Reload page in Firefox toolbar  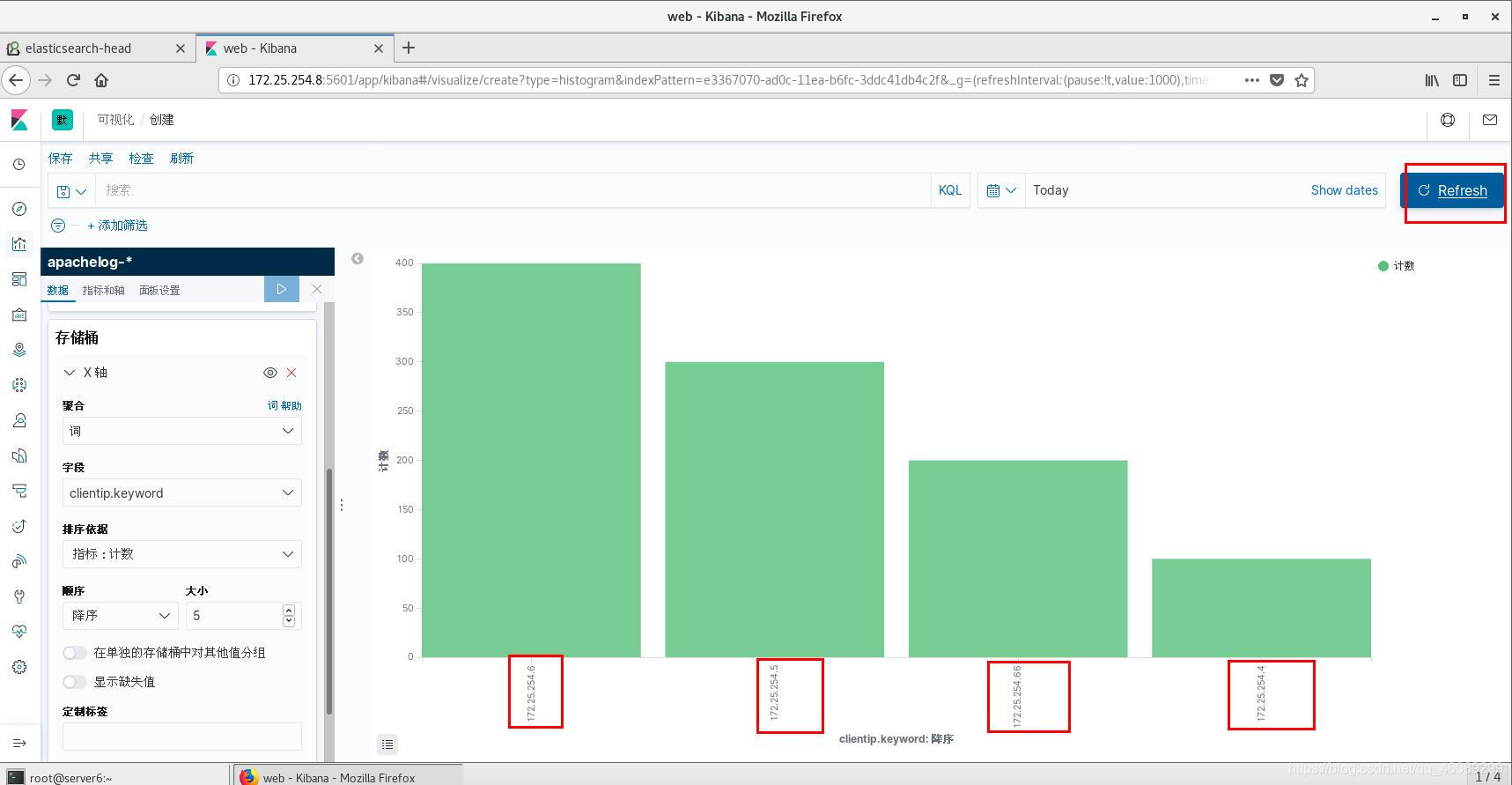(73, 80)
